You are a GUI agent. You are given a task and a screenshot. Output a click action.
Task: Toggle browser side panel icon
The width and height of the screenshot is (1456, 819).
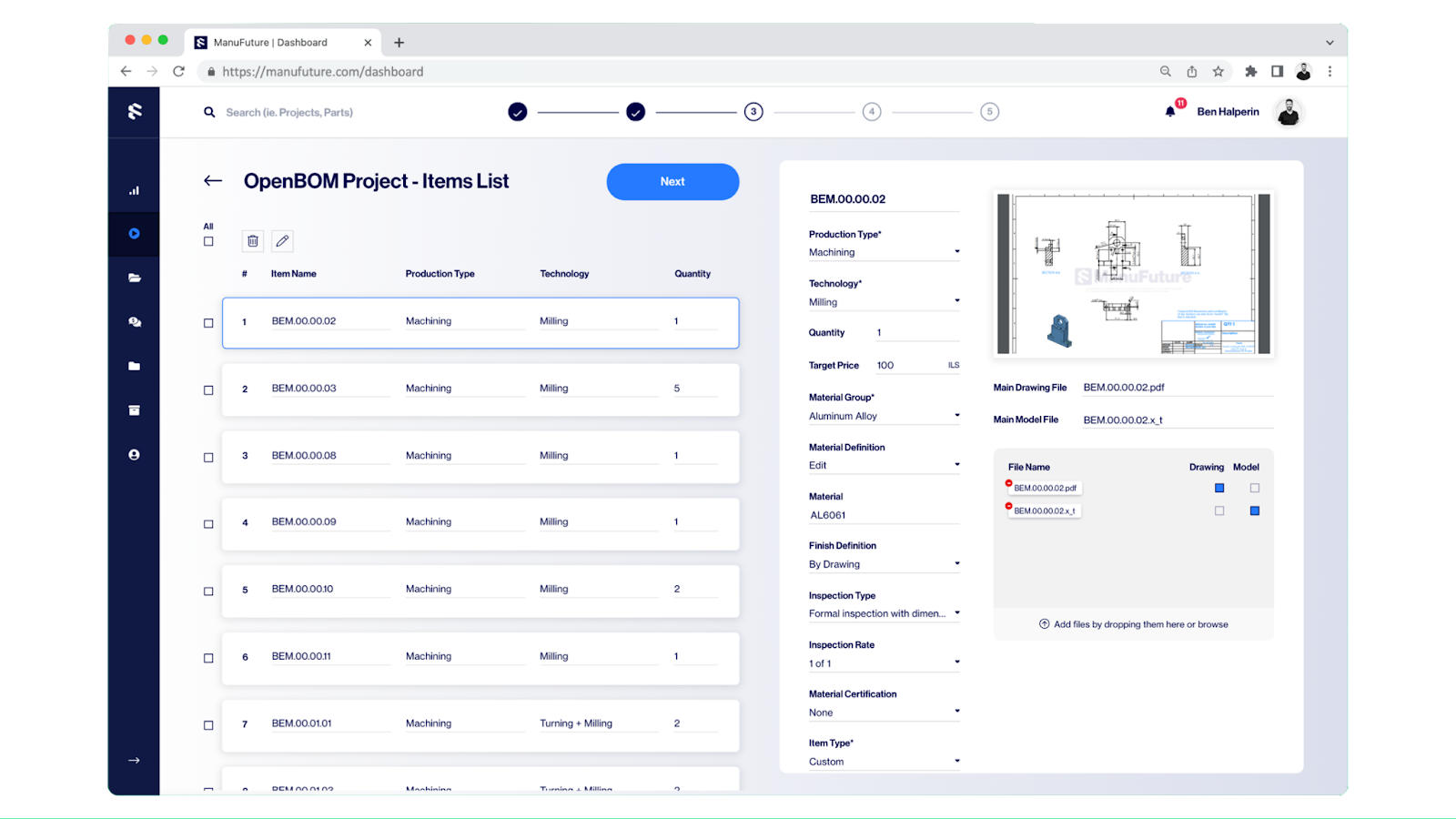[1277, 71]
